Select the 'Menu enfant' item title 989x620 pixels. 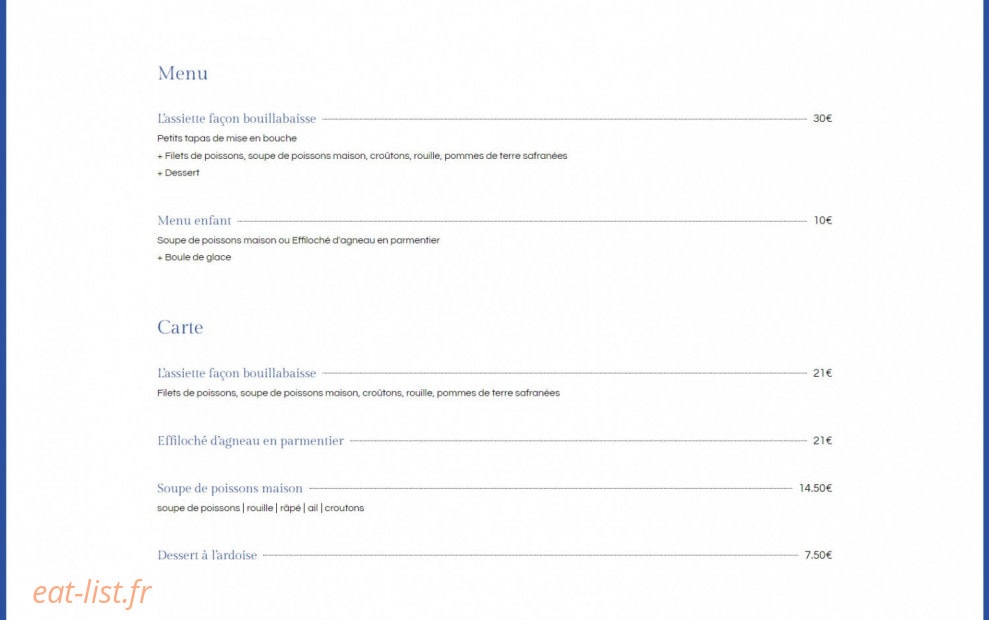pyautogui.click(x=194, y=221)
